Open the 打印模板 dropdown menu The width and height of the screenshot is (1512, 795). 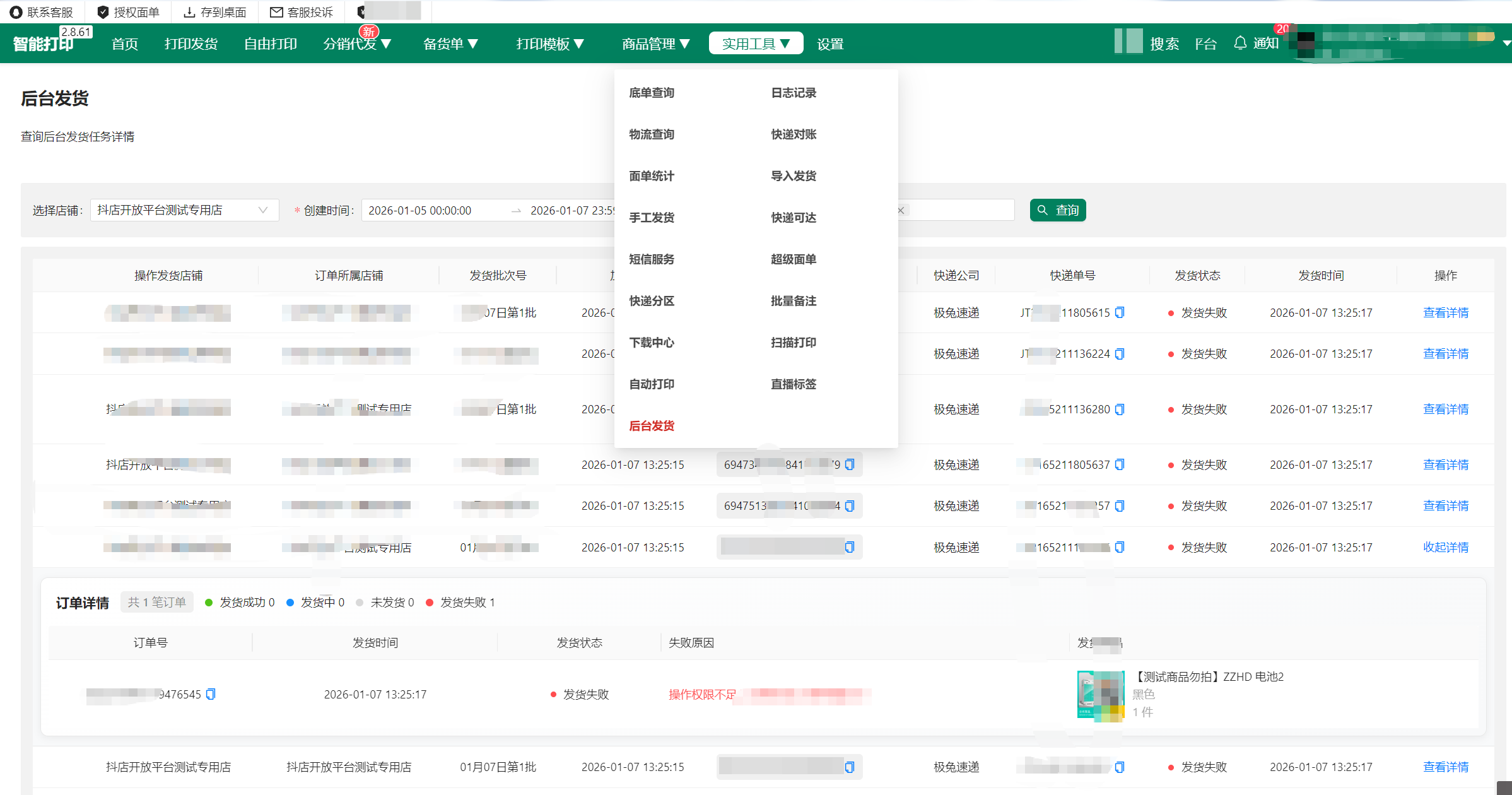point(550,44)
